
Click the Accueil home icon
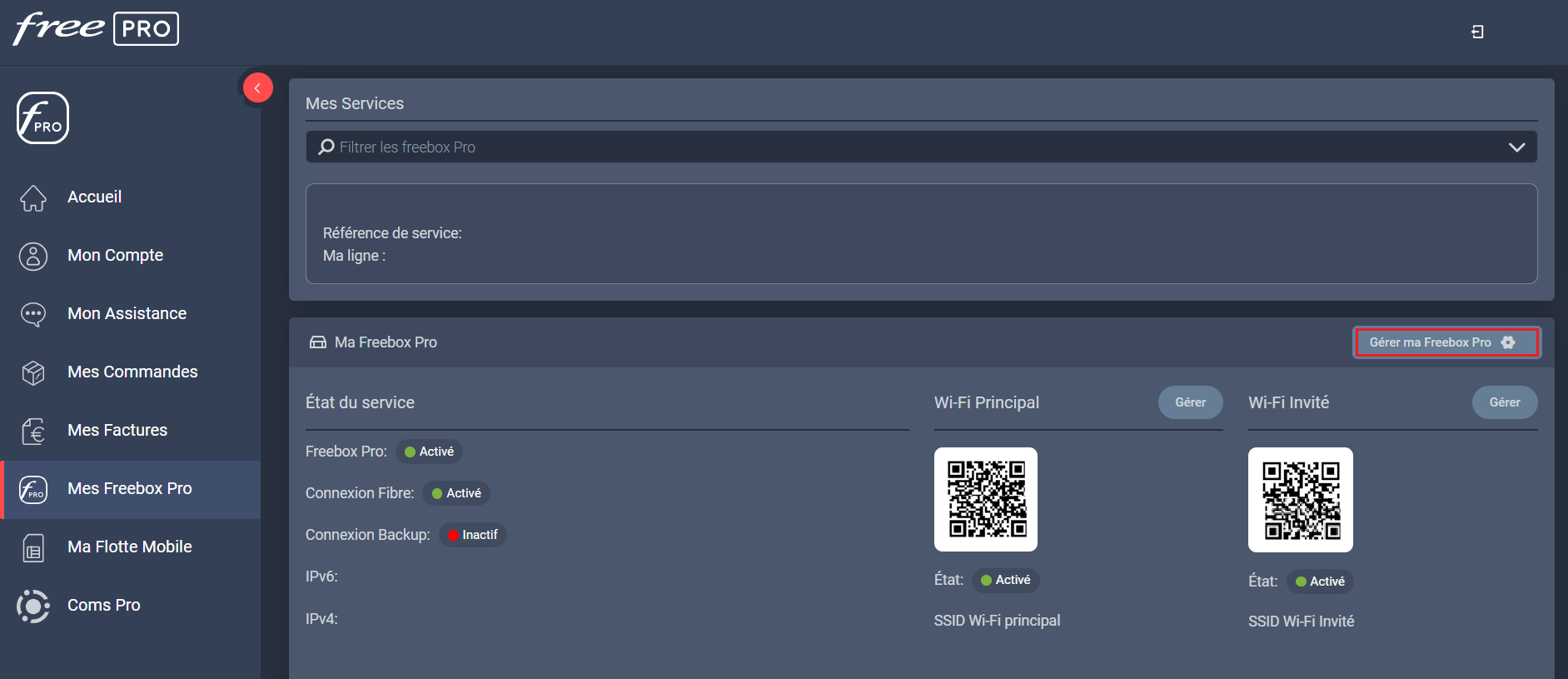33,197
